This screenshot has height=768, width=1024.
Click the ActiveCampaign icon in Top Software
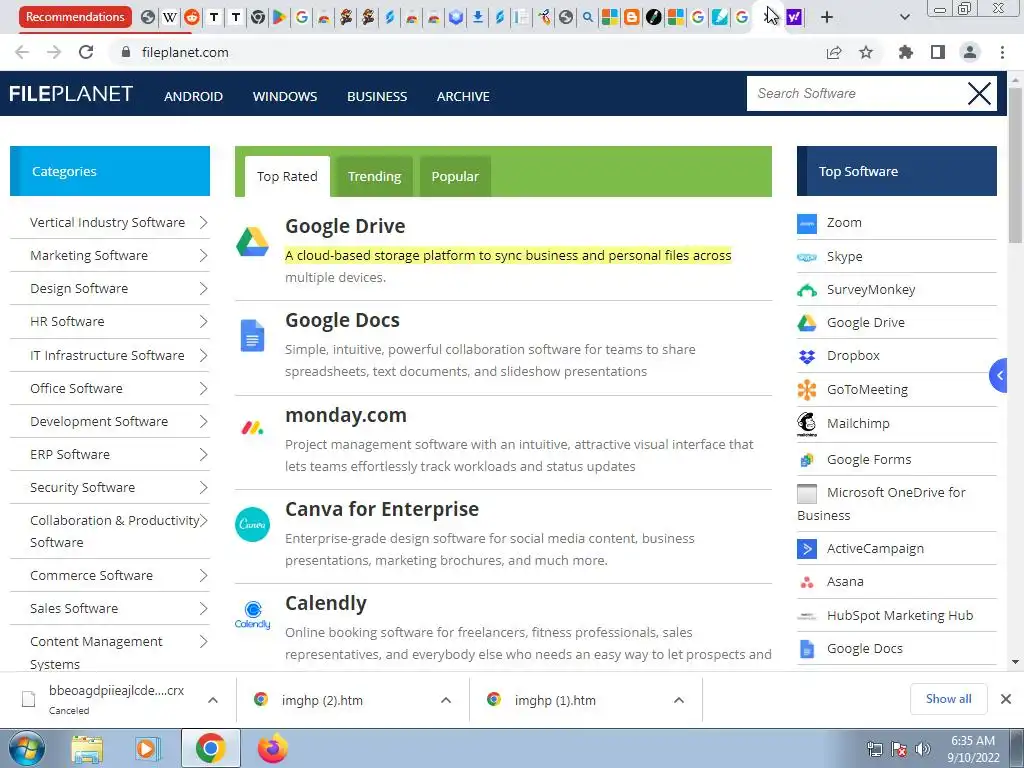(x=807, y=549)
